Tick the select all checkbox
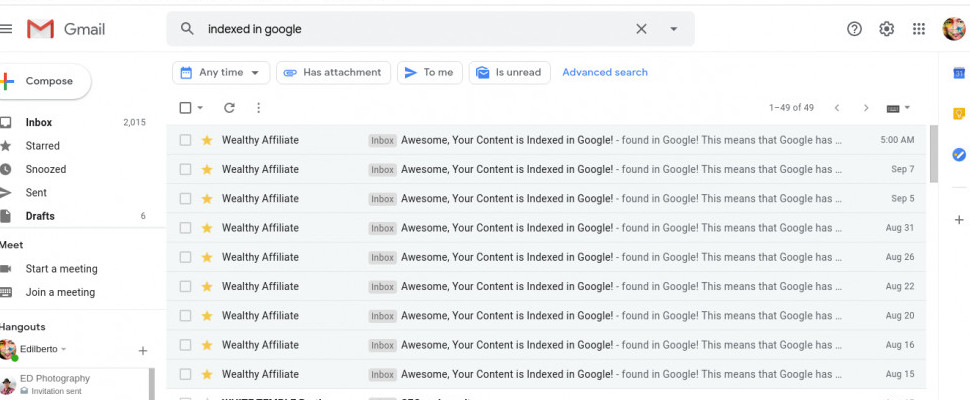970x400 pixels. 185,108
